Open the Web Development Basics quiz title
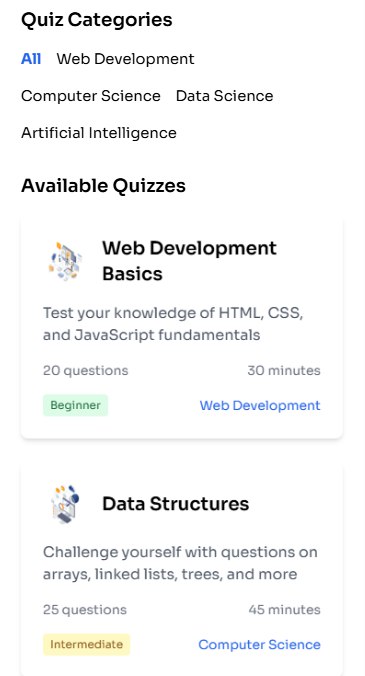The image size is (365, 676). (189, 260)
